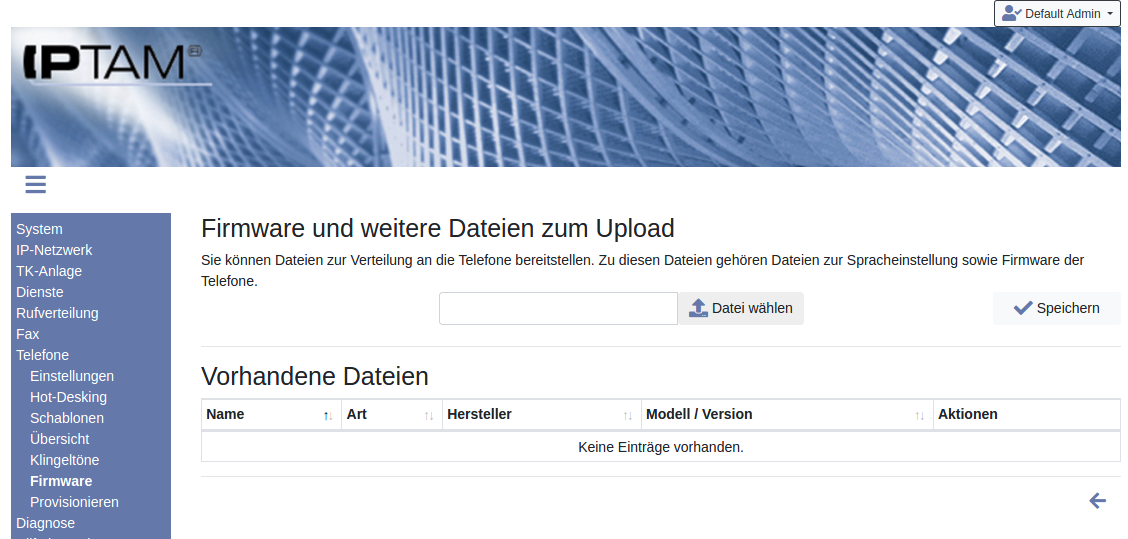
Task: Open the Hot-Desking page
Action: (68, 397)
